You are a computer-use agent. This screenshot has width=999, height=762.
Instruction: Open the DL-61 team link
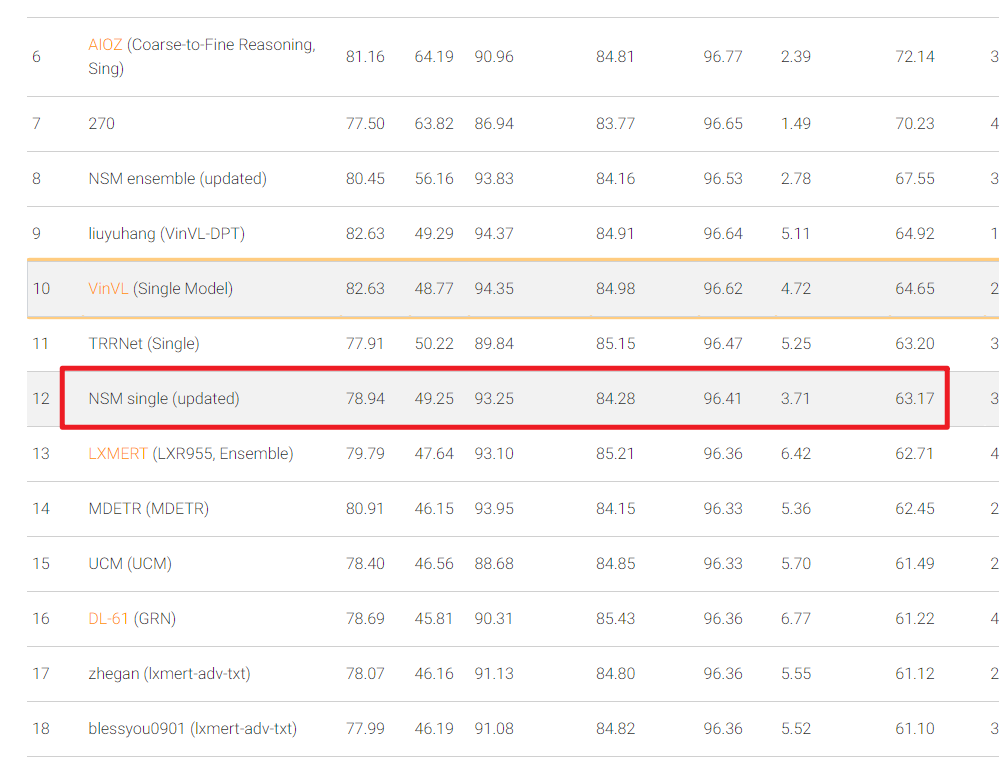point(108,618)
